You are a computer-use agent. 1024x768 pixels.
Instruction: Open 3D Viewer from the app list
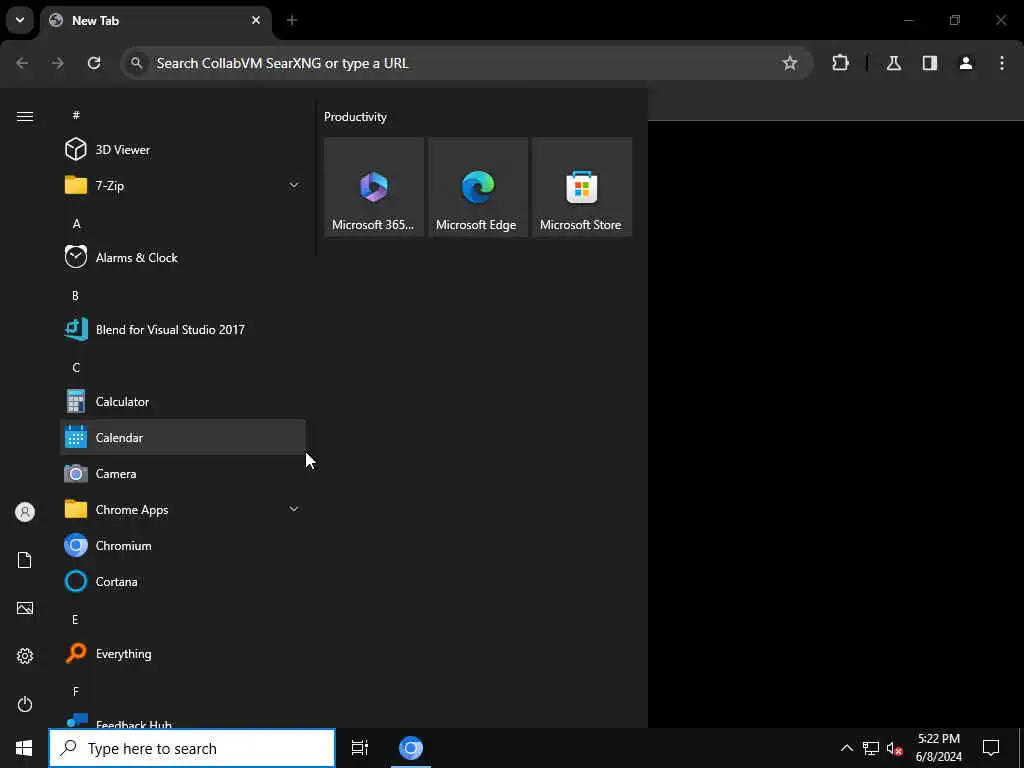[x=183, y=150]
